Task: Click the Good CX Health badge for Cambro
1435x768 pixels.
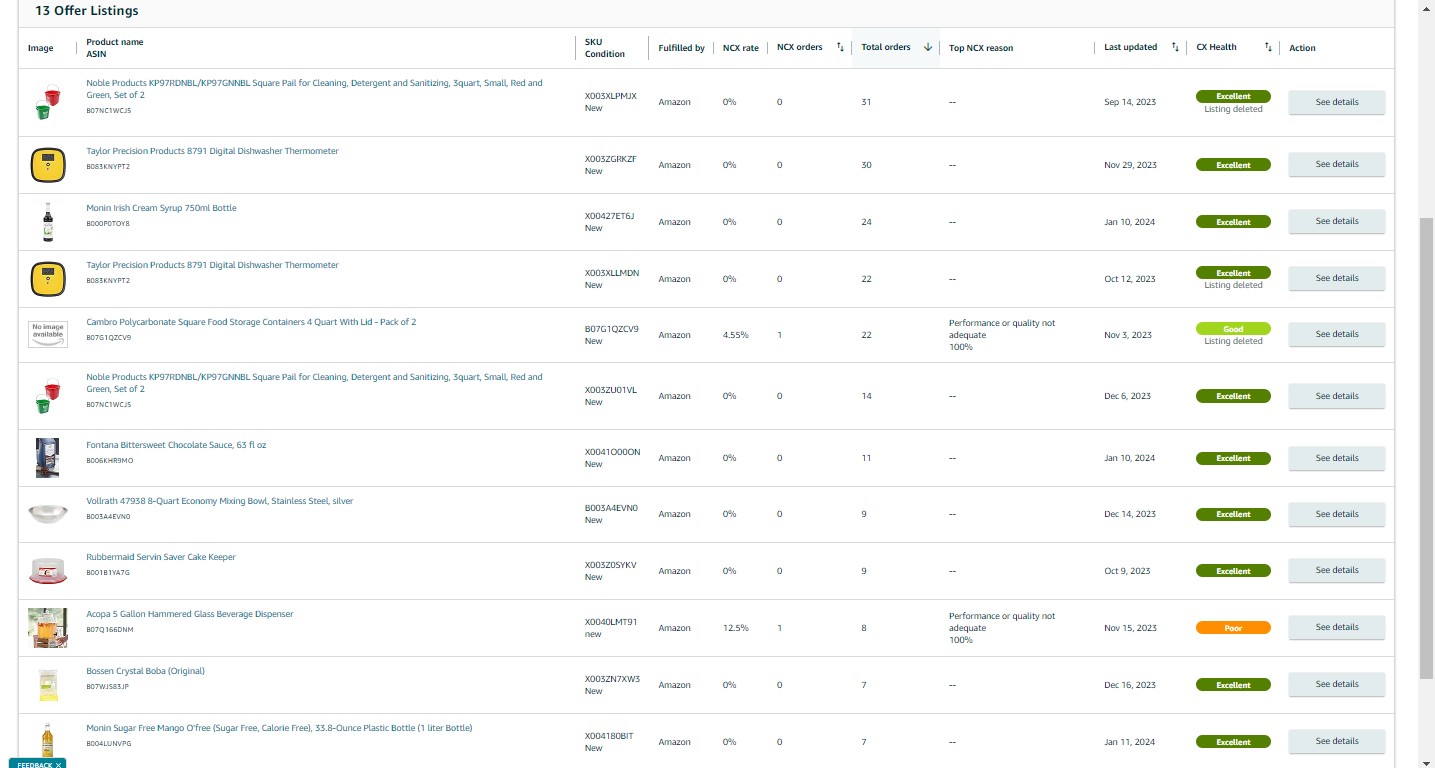Action: 1233,329
